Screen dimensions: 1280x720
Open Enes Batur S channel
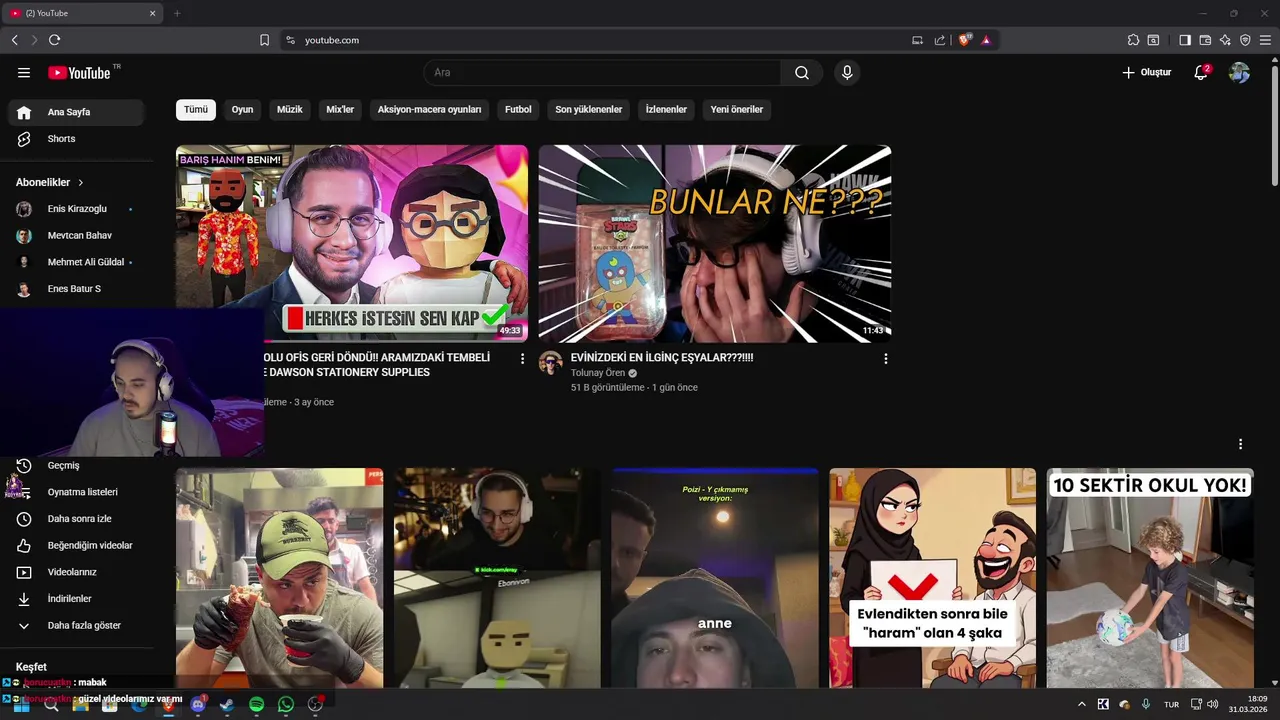click(76, 289)
